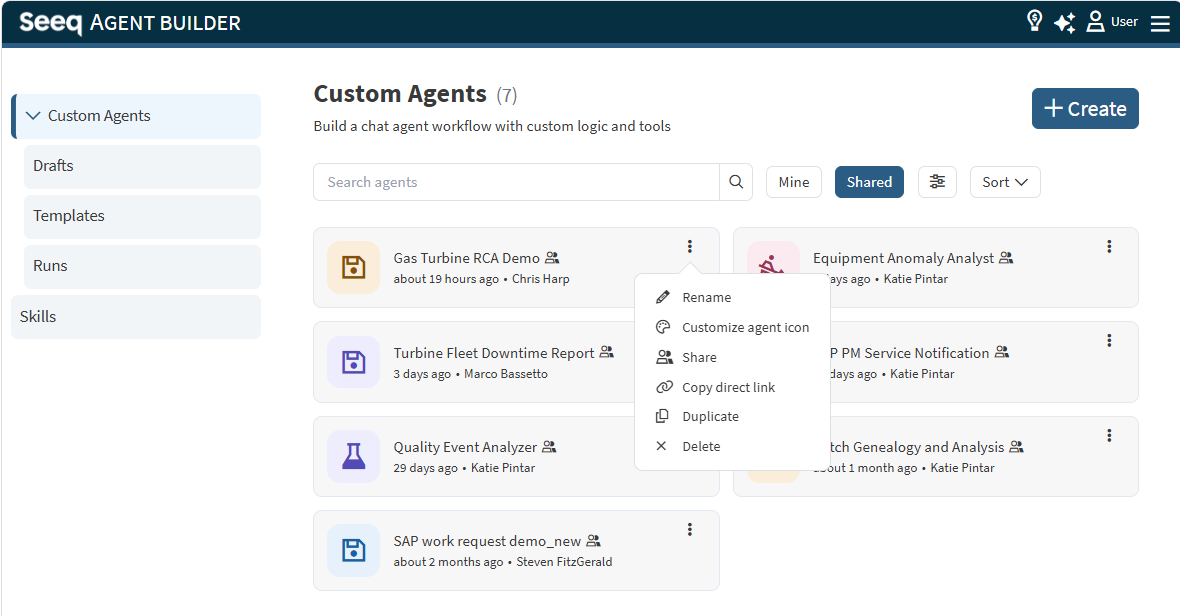Open three-dot menu for Gas Turbine RCA Demo
Image resolution: width=1180 pixels, height=616 pixels.
pyautogui.click(x=689, y=247)
